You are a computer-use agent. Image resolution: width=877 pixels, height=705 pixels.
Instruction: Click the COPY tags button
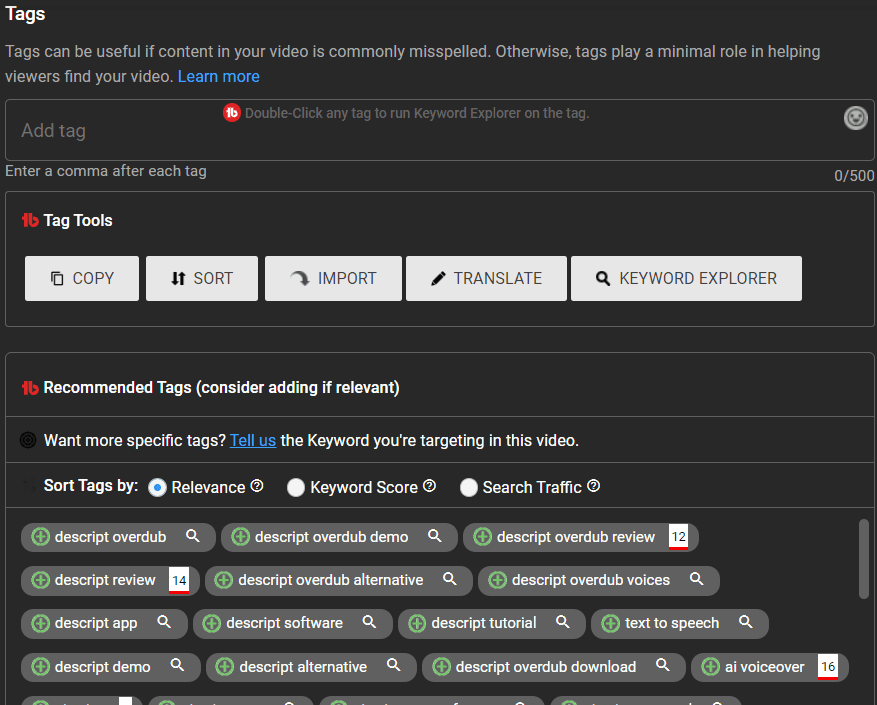click(82, 278)
